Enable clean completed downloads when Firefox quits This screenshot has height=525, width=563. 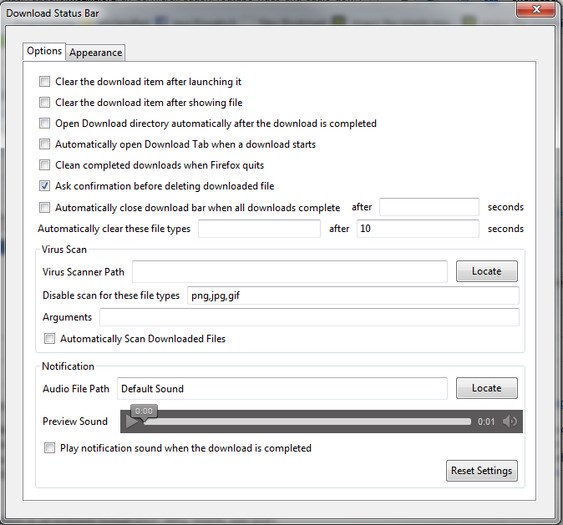(45, 165)
